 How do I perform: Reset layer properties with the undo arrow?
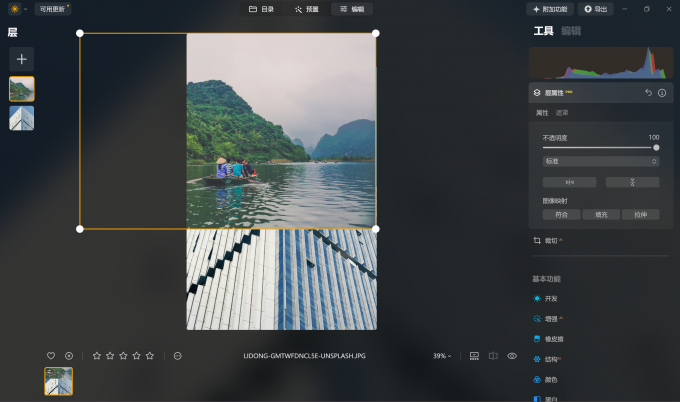648,93
